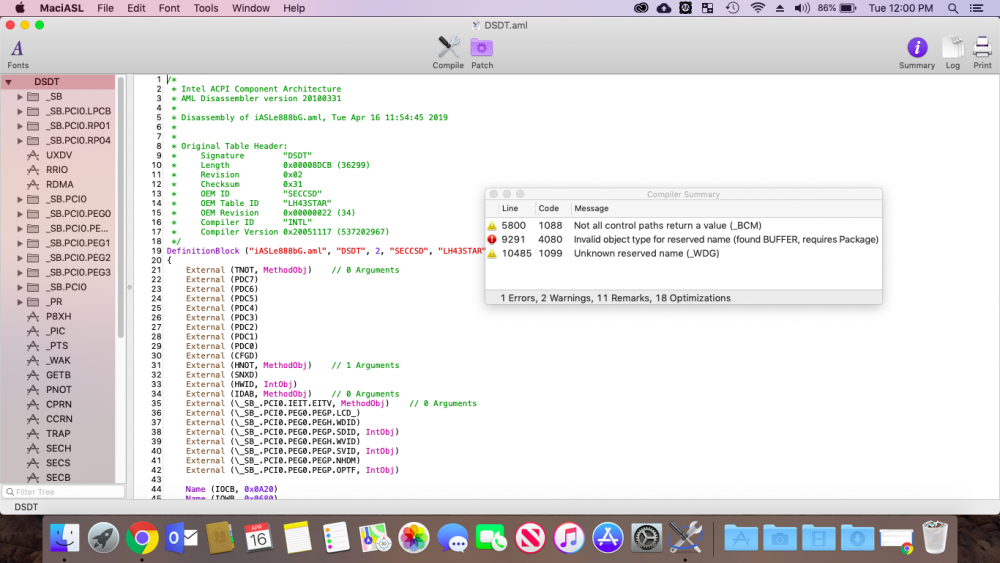Sort summary by Message column header
This screenshot has width=1000, height=563.
click(726, 208)
